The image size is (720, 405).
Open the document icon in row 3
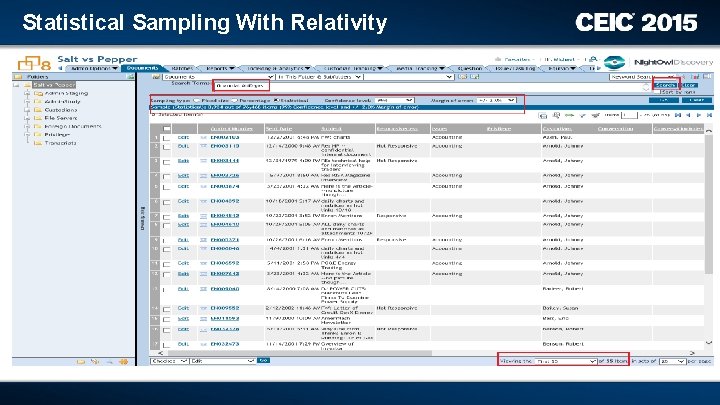[x=203, y=161]
